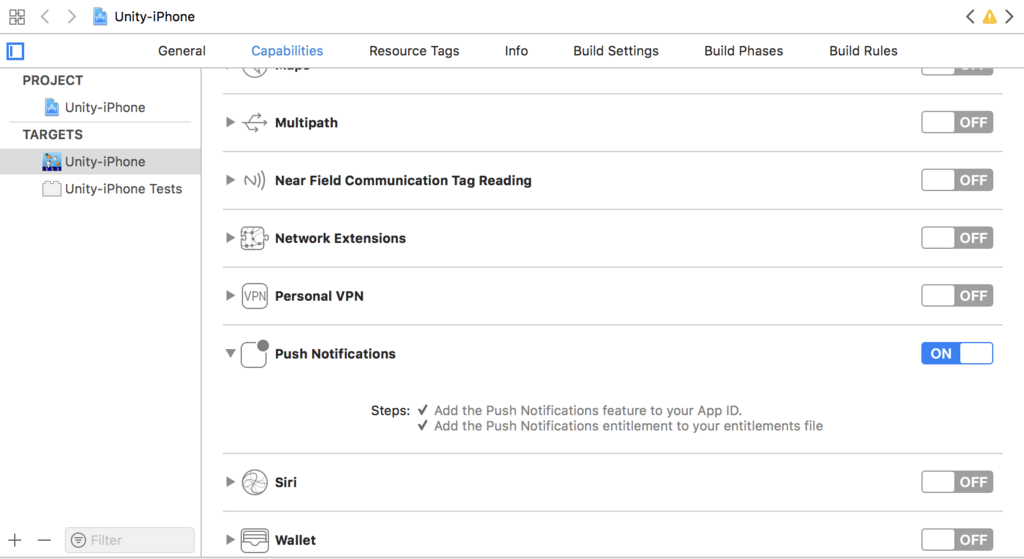Turn off the Push Notifications switch
This screenshot has height=559, width=1024.
[957, 353]
